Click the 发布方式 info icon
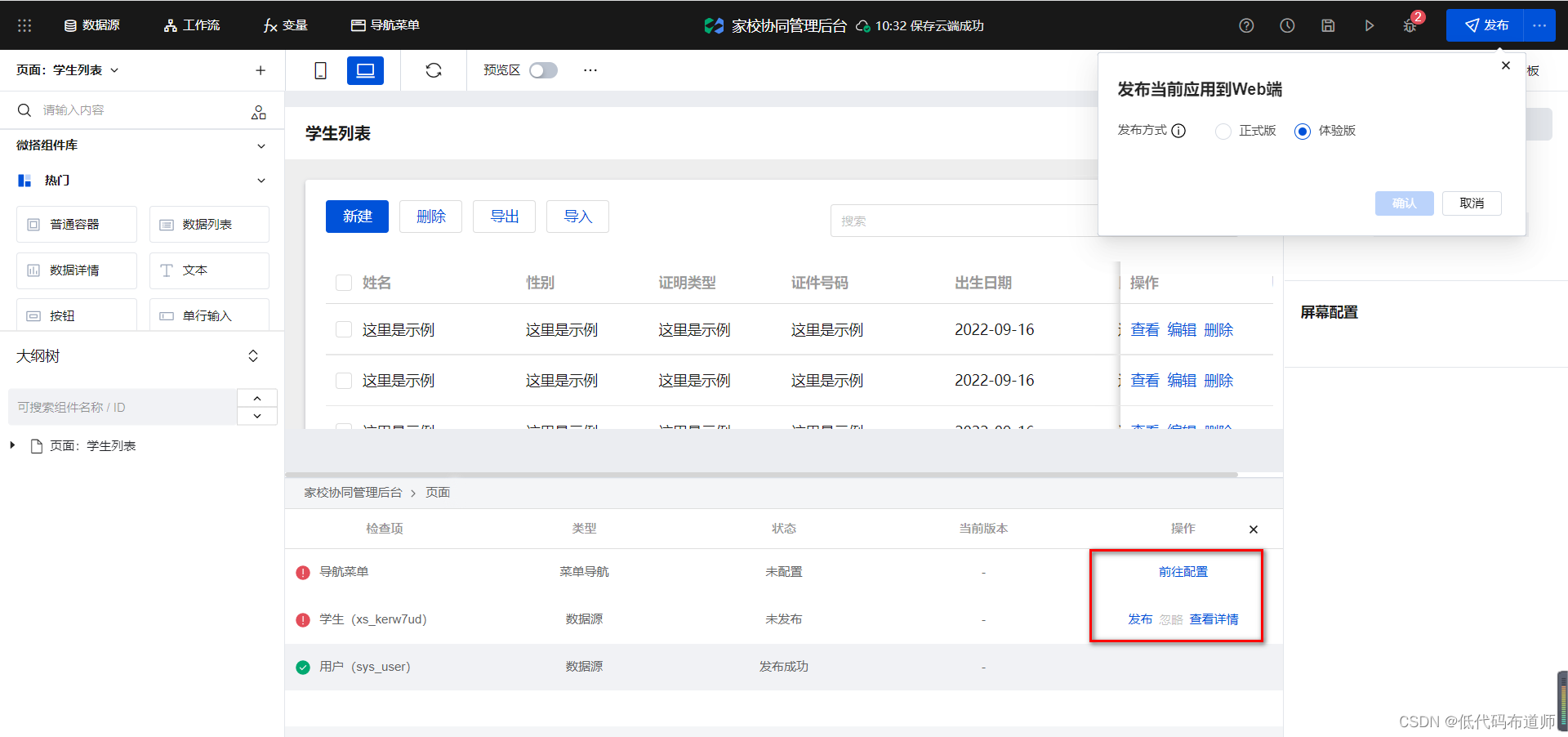1568x737 pixels. click(x=1178, y=131)
